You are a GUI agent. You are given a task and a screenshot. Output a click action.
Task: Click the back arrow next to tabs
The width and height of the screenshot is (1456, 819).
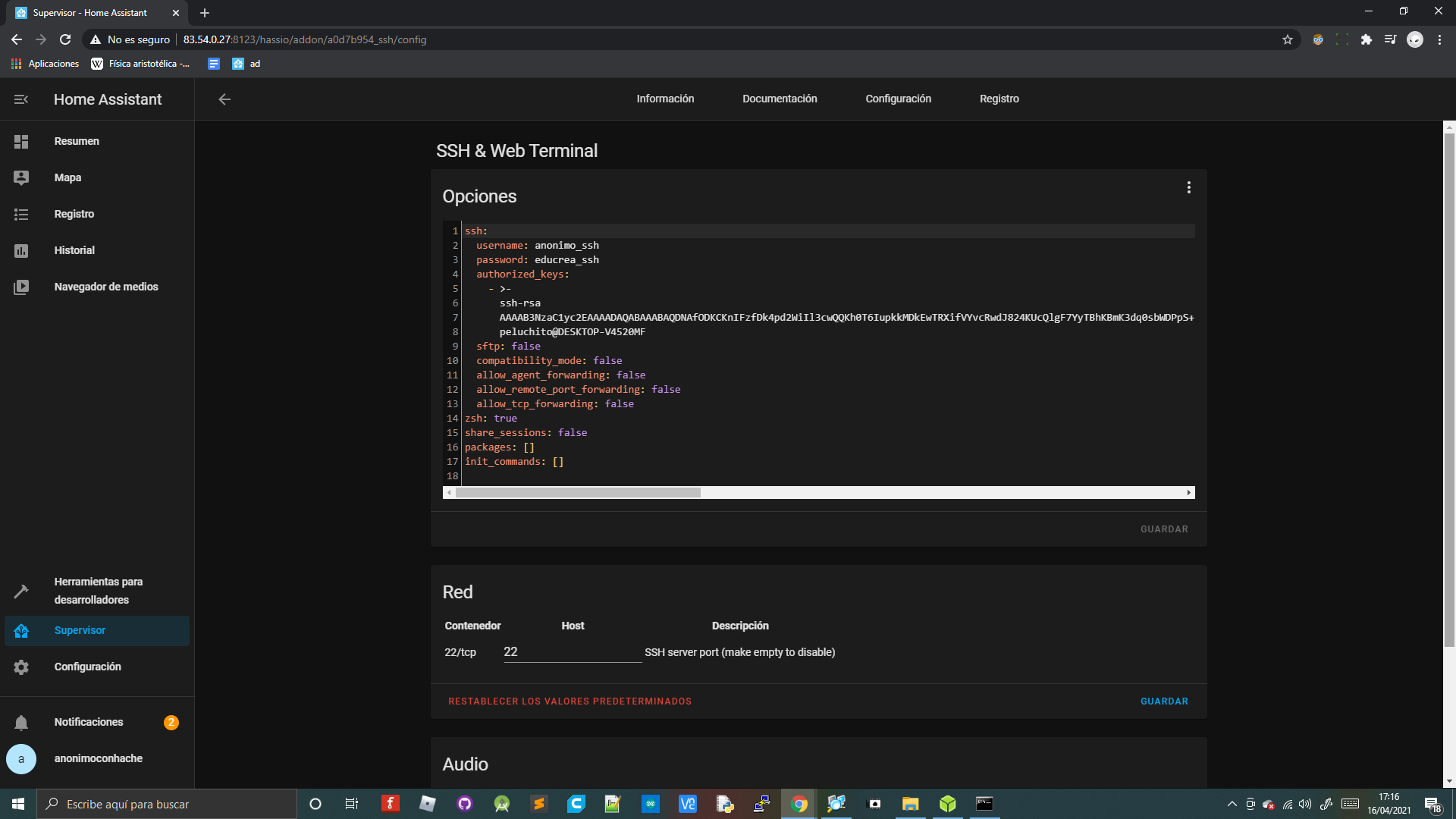pyautogui.click(x=224, y=99)
